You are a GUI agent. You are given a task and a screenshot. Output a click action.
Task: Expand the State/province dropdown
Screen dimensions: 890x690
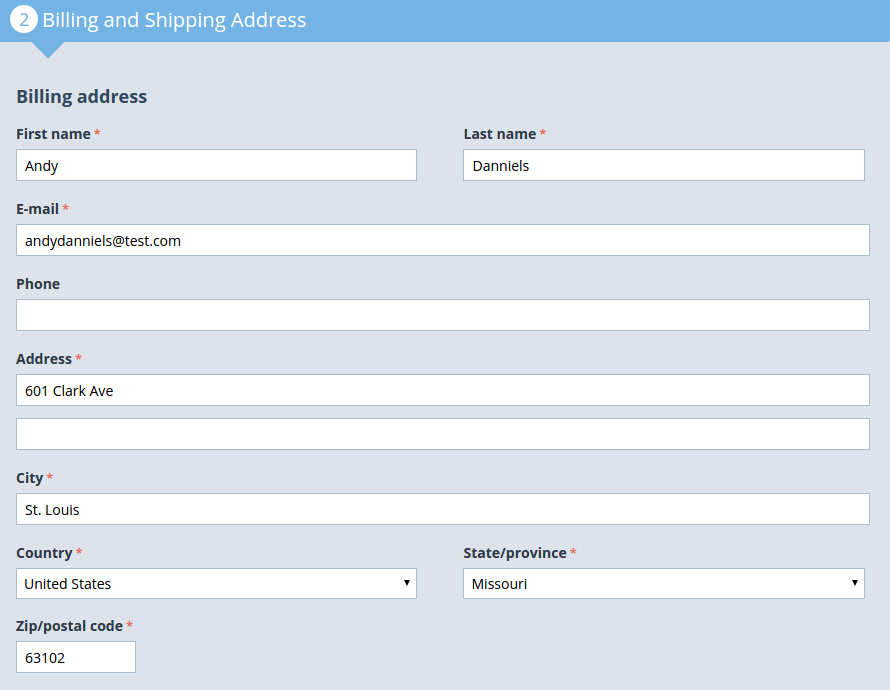664,583
